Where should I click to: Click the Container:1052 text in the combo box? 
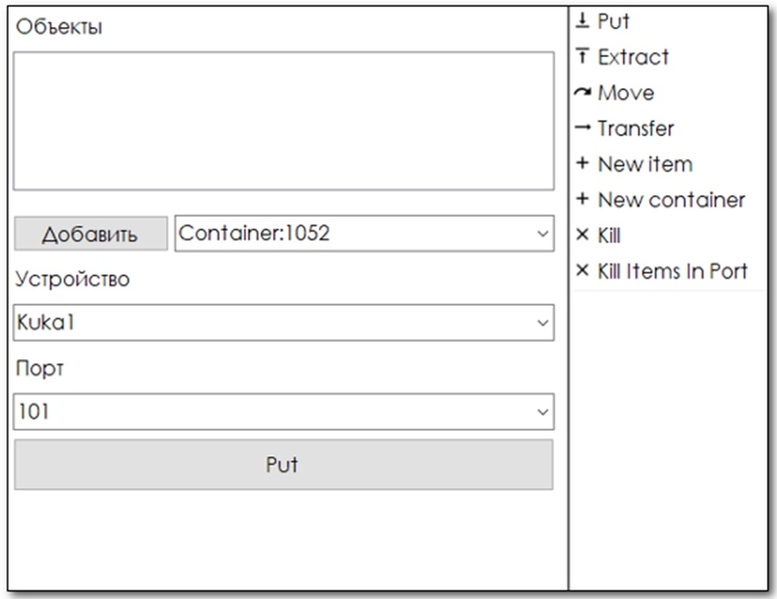(x=254, y=234)
